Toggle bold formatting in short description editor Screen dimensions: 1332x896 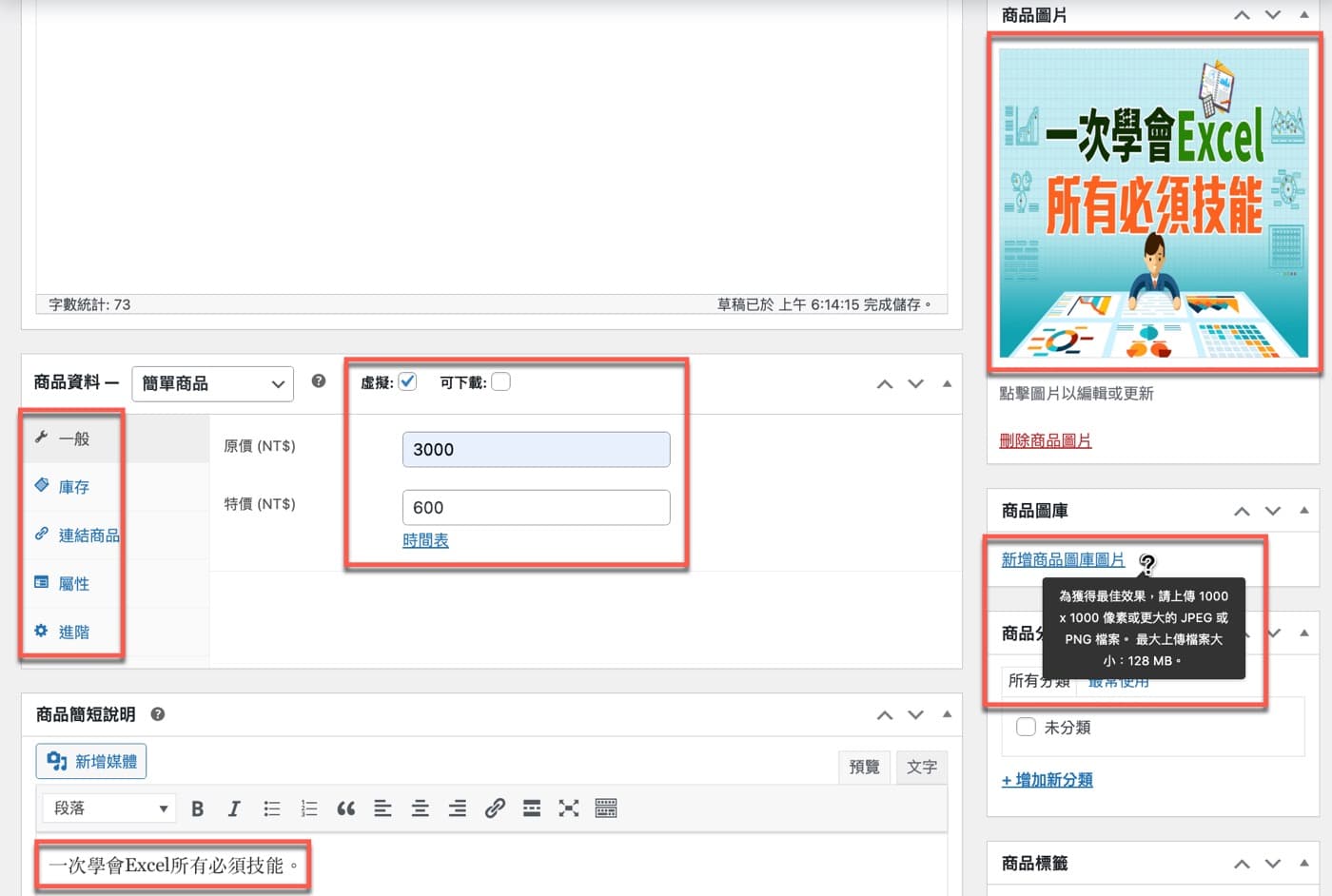pos(198,808)
